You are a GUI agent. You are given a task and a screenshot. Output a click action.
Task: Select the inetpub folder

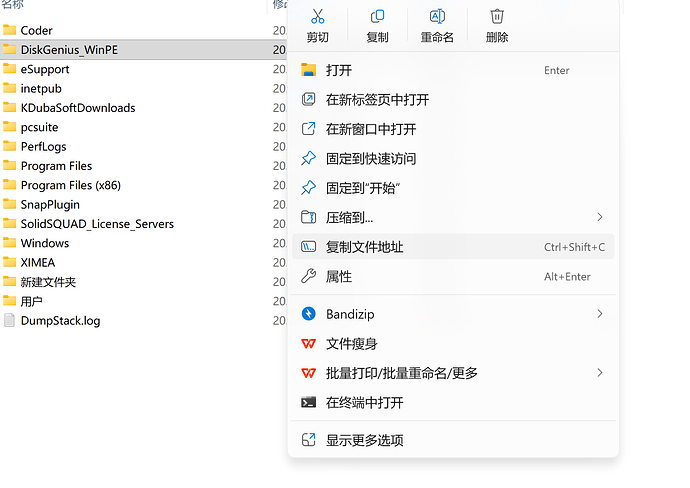point(41,88)
